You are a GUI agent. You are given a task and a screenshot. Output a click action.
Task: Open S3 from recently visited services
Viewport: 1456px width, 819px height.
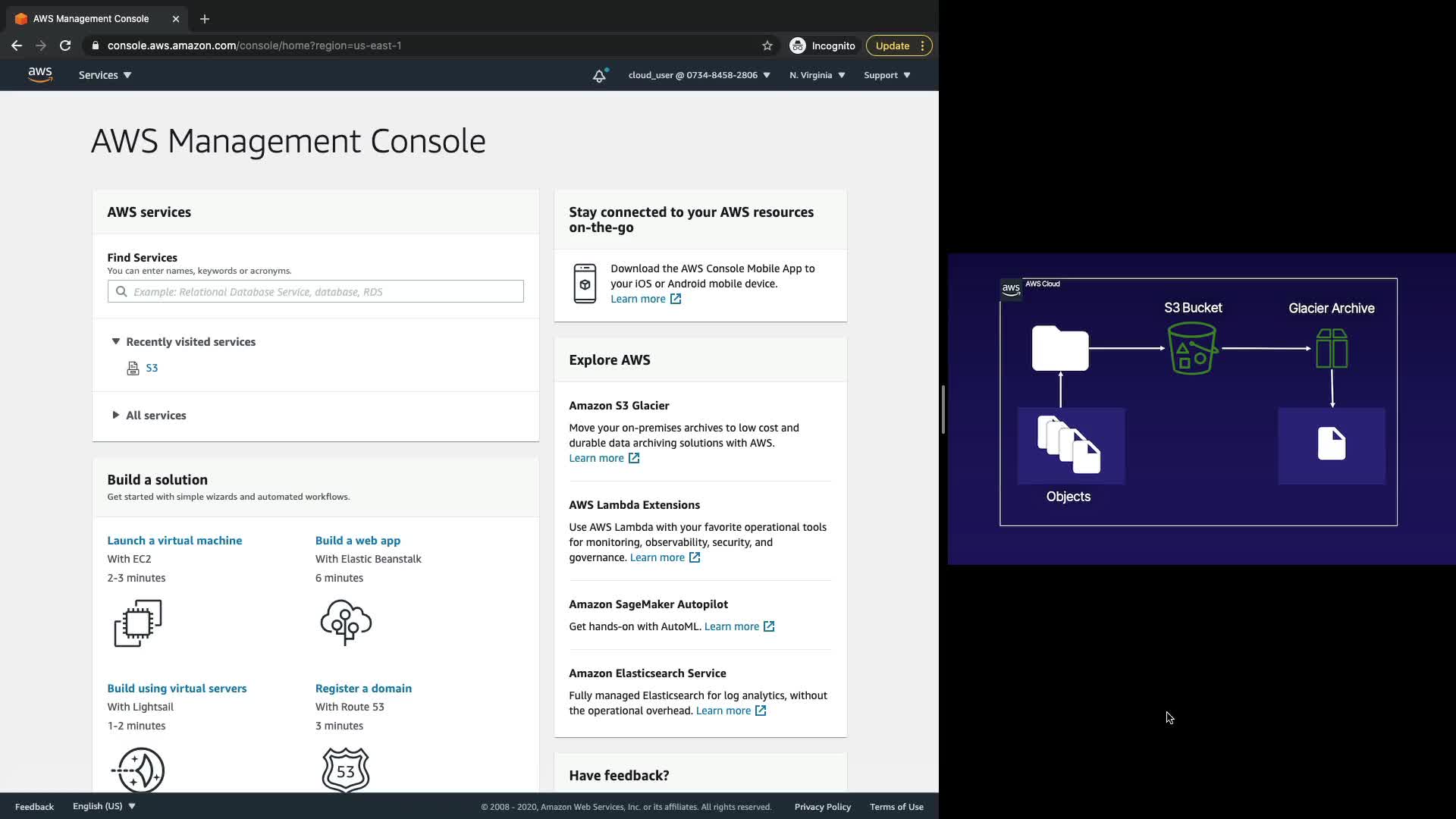coord(152,368)
